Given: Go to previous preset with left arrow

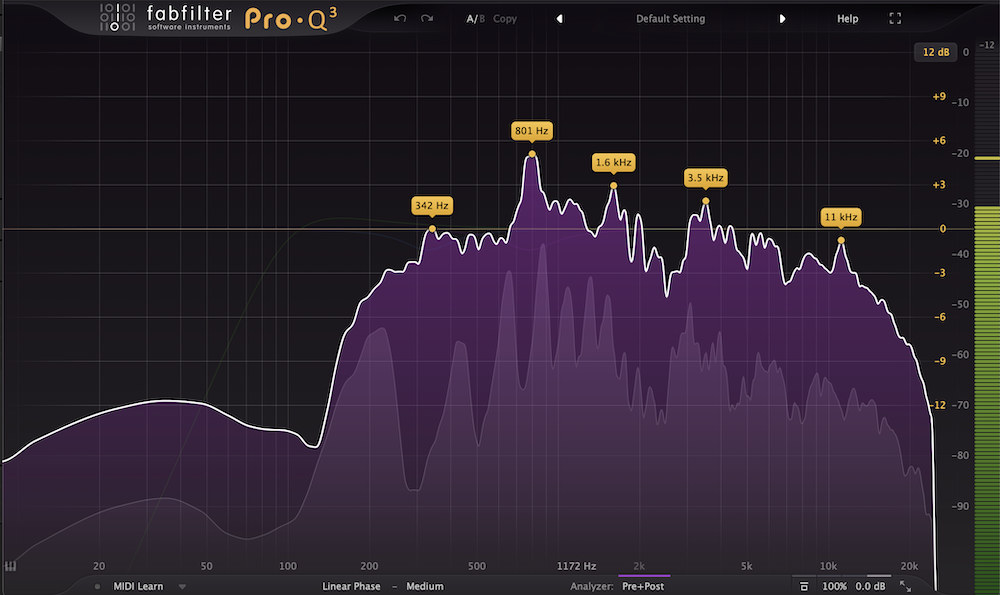Looking at the screenshot, I should pyautogui.click(x=559, y=18).
